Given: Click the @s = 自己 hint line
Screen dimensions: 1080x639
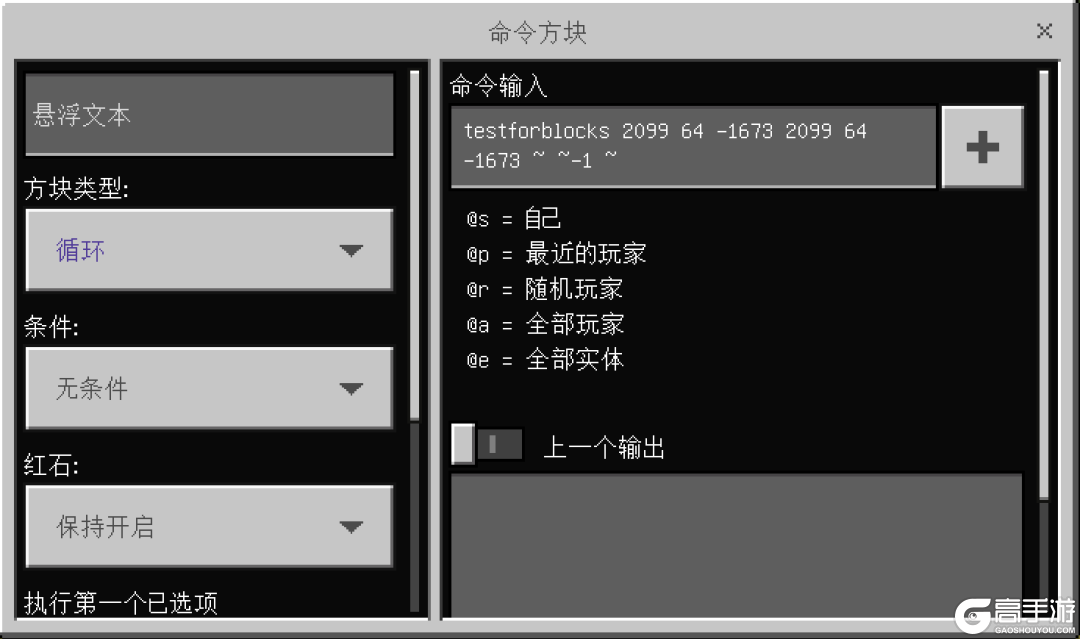Looking at the screenshot, I should (514, 219).
